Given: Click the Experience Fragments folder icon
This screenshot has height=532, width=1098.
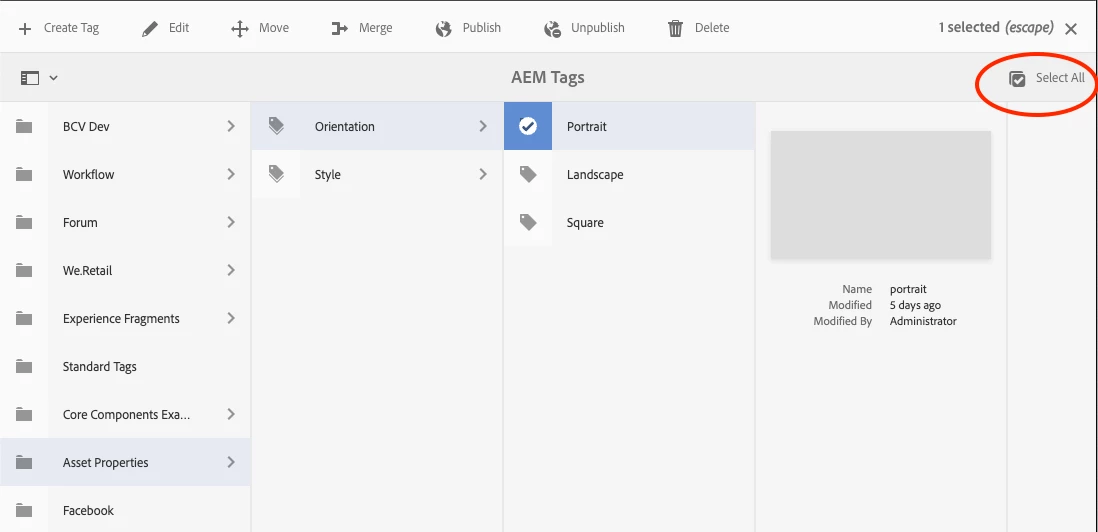Looking at the screenshot, I should [25, 318].
